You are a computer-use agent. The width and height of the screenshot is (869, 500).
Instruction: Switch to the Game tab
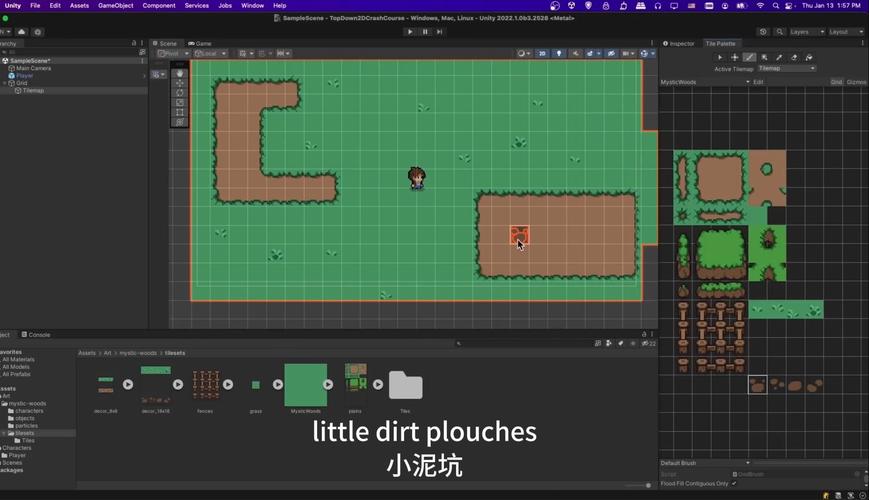(200, 43)
